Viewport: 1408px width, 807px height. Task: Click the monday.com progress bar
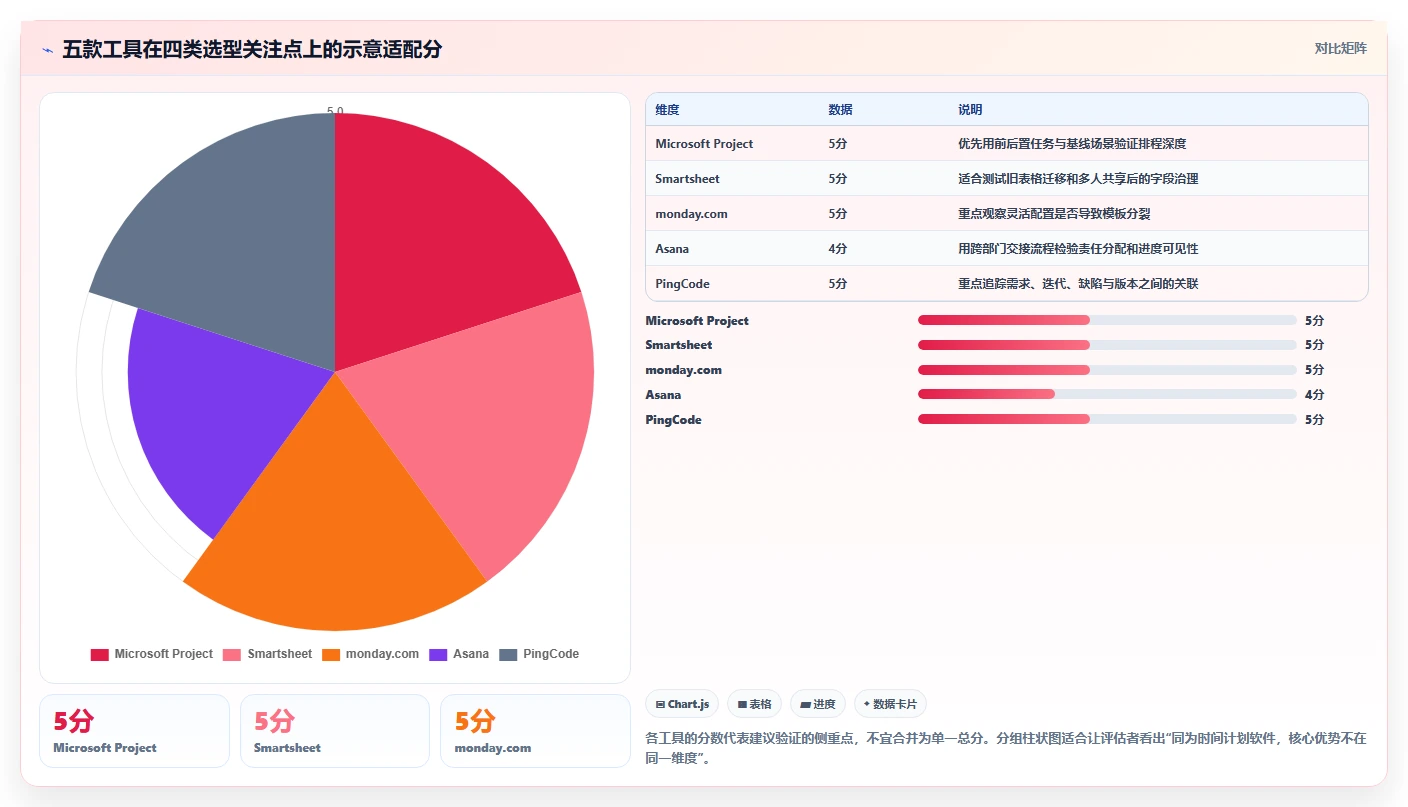pos(1107,370)
